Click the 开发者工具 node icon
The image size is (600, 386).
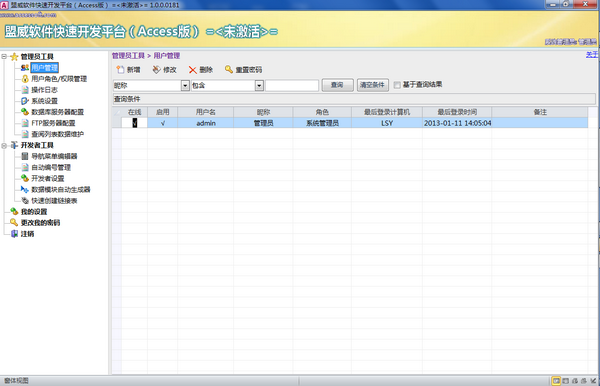tap(14, 145)
